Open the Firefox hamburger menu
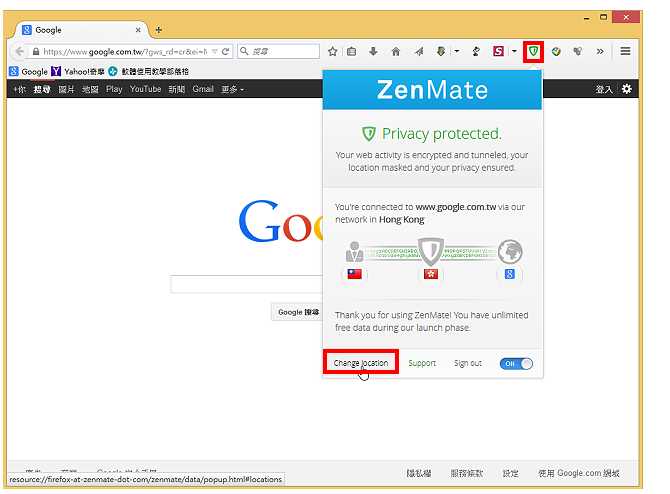This screenshot has width=670, height=494. coord(626,51)
